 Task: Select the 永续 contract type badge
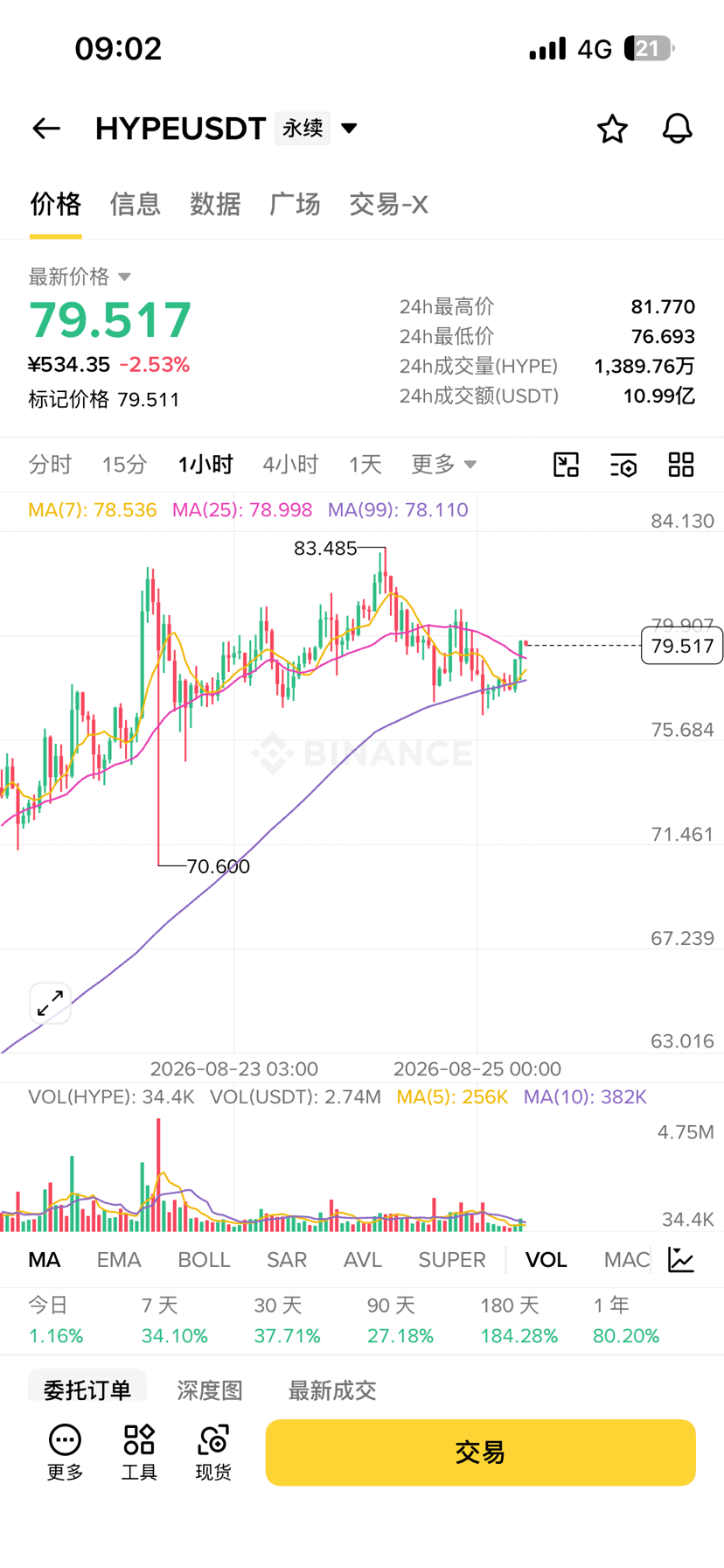(303, 129)
